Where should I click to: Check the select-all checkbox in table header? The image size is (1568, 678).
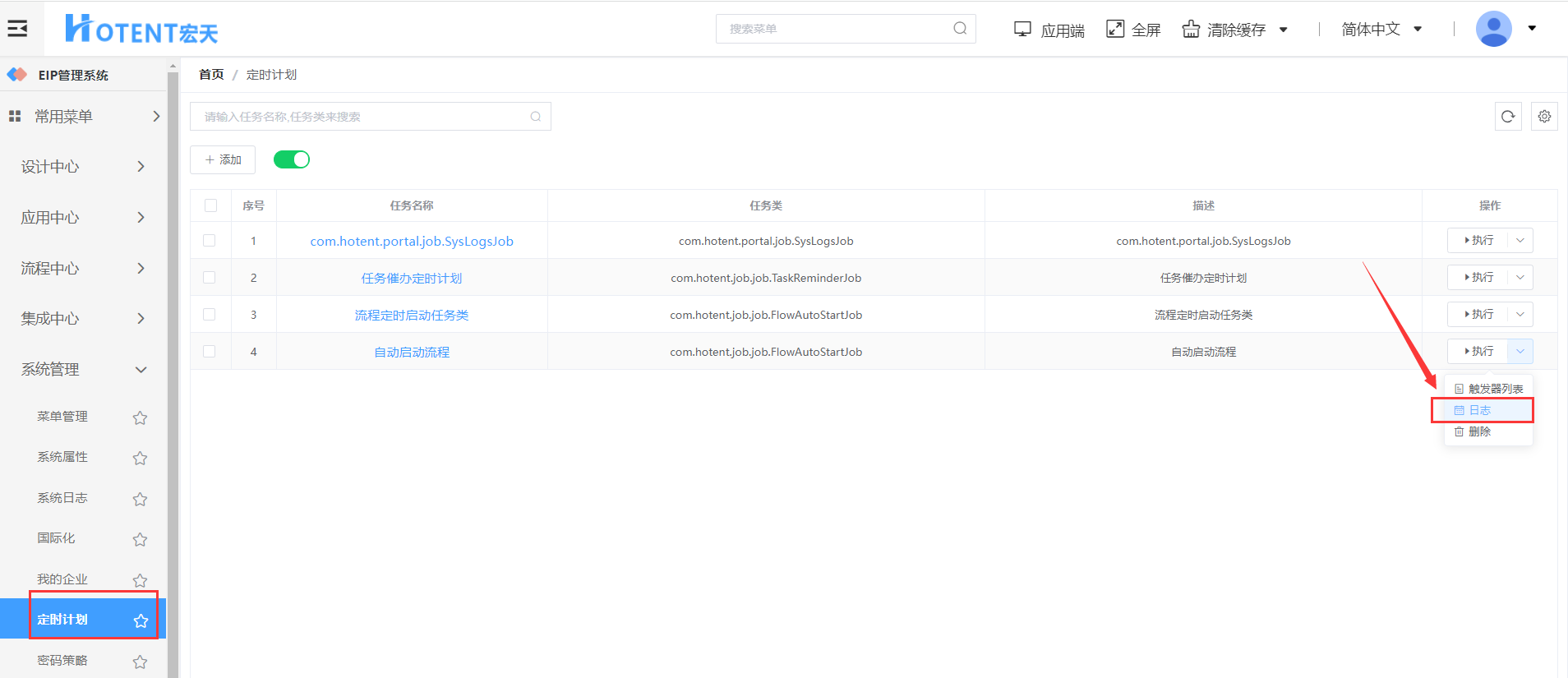coord(210,205)
